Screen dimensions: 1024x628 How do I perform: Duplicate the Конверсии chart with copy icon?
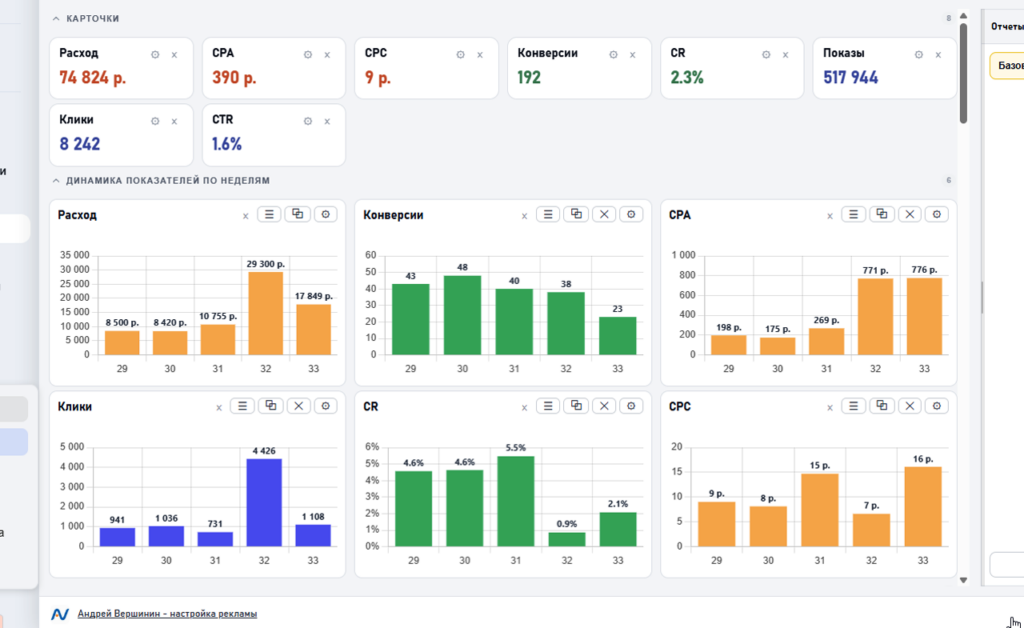(x=576, y=214)
